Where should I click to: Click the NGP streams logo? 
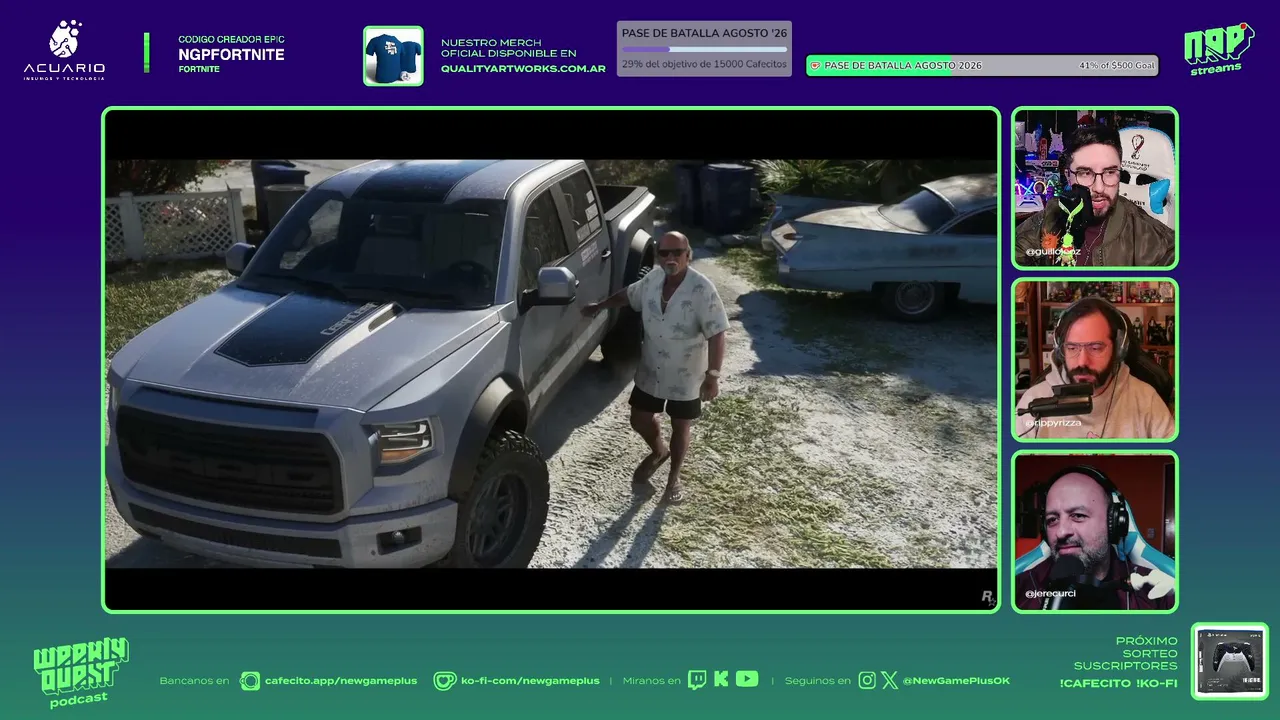[x=1218, y=49]
